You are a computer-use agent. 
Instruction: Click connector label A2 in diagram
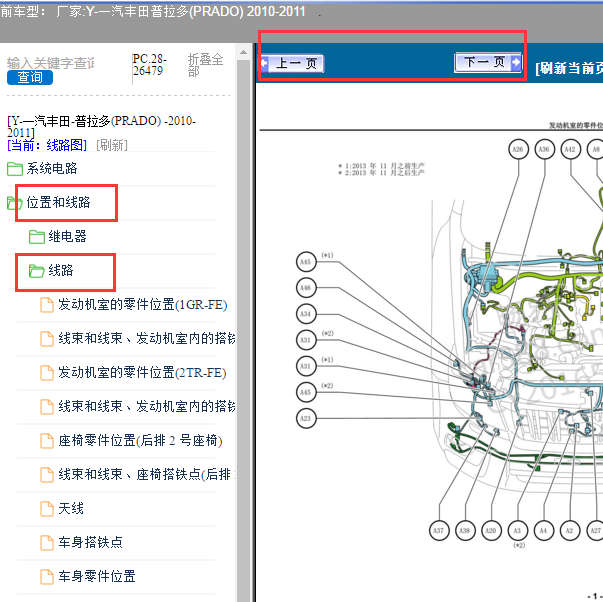coord(570,531)
